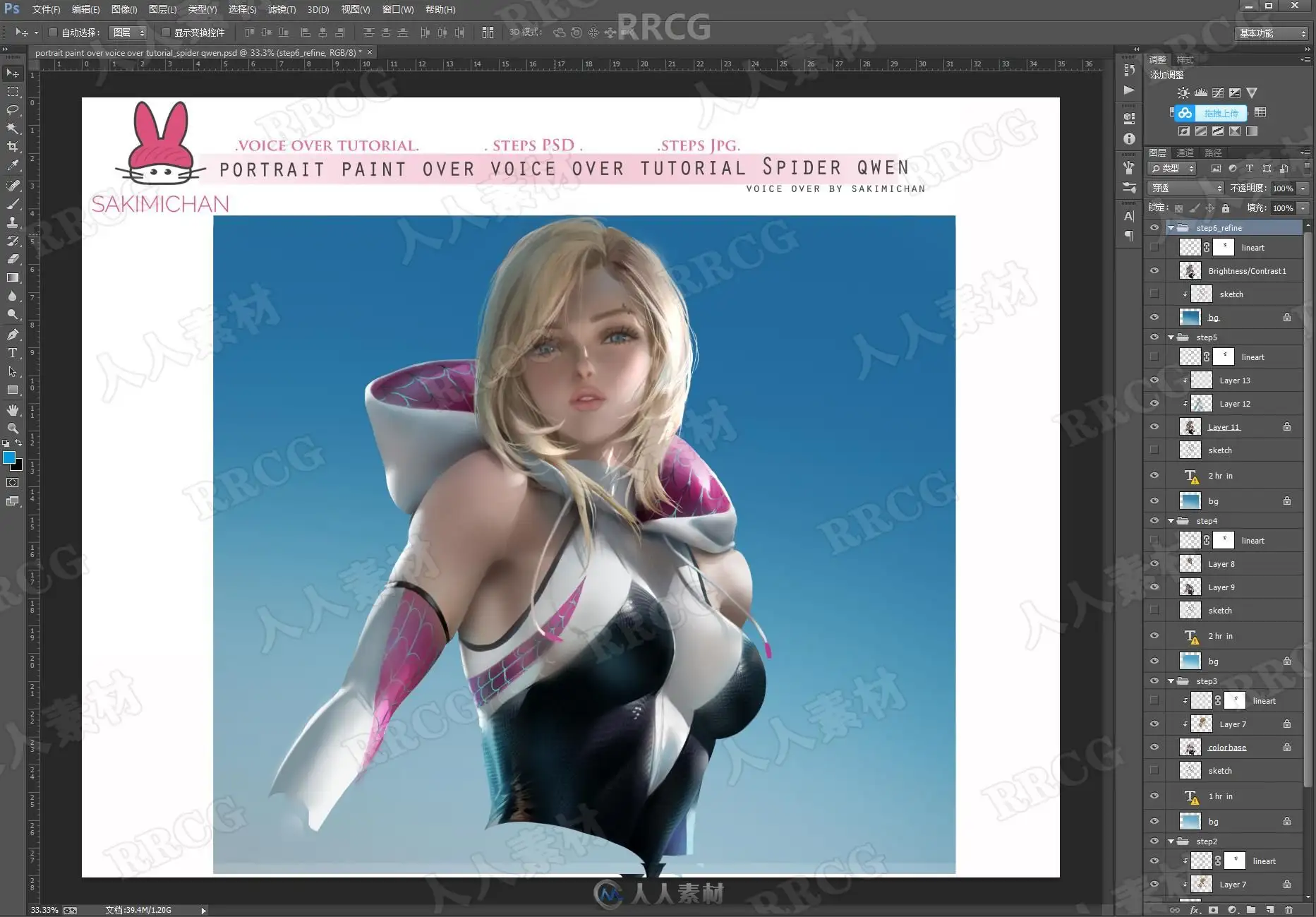Open the 穿透 blend mode dropdown
This screenshot has height=917, width=1316.
(x=1185, y=188)
